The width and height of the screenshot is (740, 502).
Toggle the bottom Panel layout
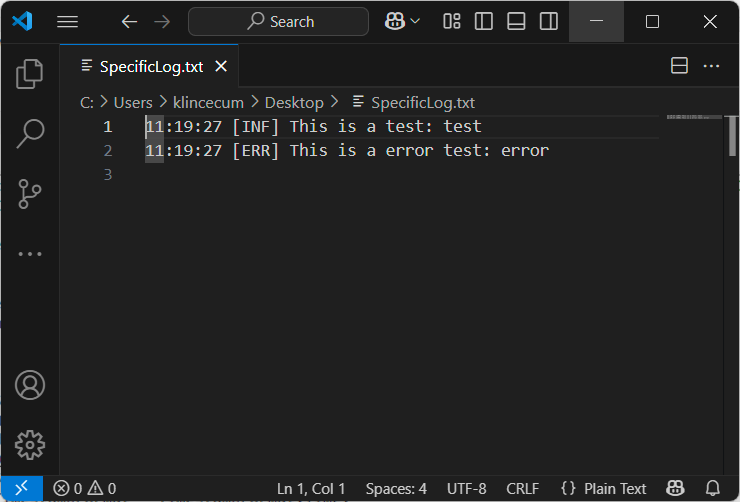(x=516, y=21)
